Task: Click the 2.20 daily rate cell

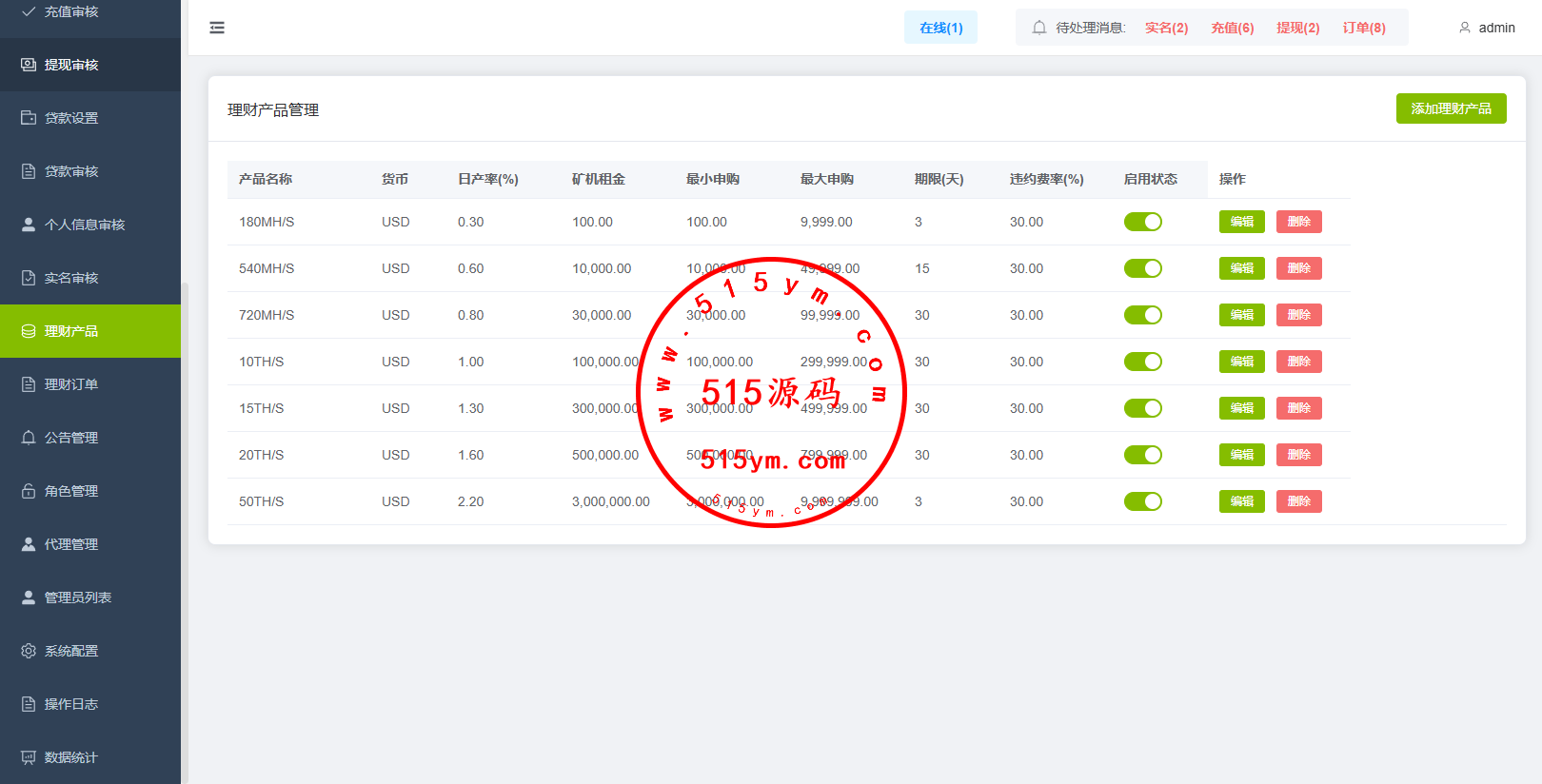Action: point(471,501)
